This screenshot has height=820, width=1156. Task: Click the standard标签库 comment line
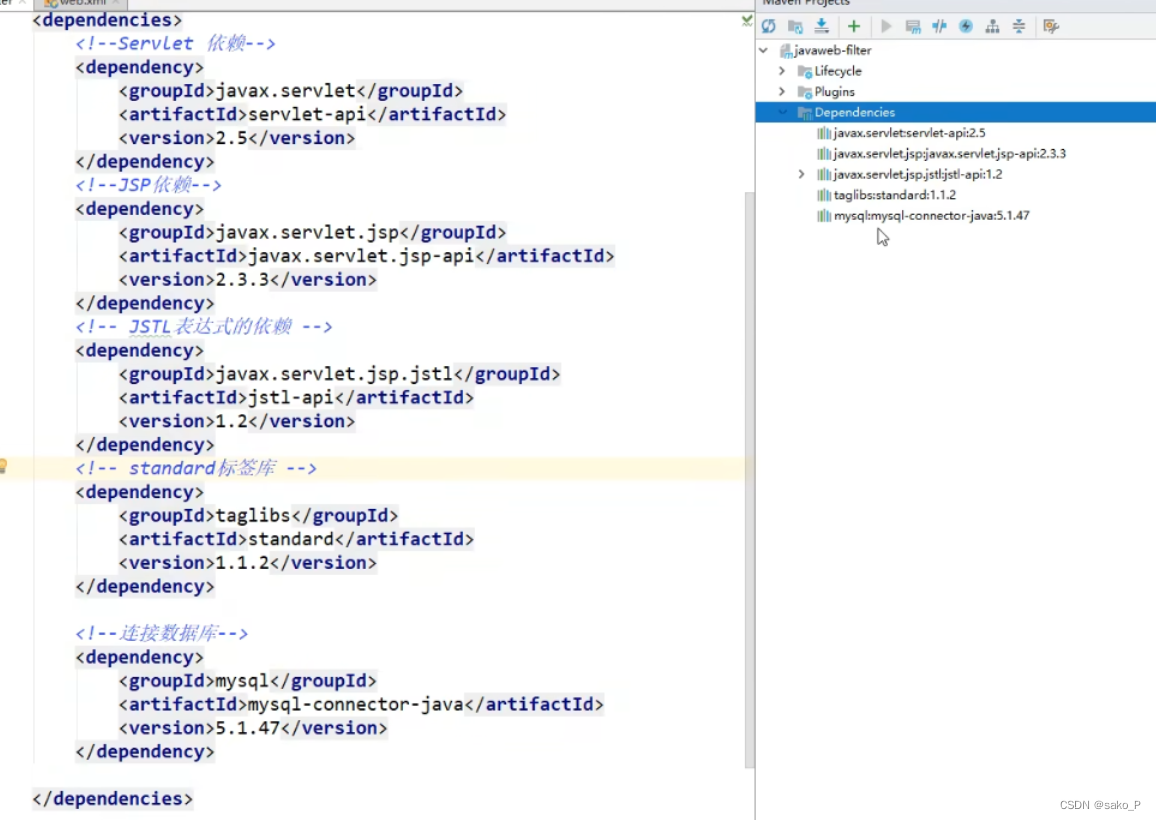click(x=196, y=468)
